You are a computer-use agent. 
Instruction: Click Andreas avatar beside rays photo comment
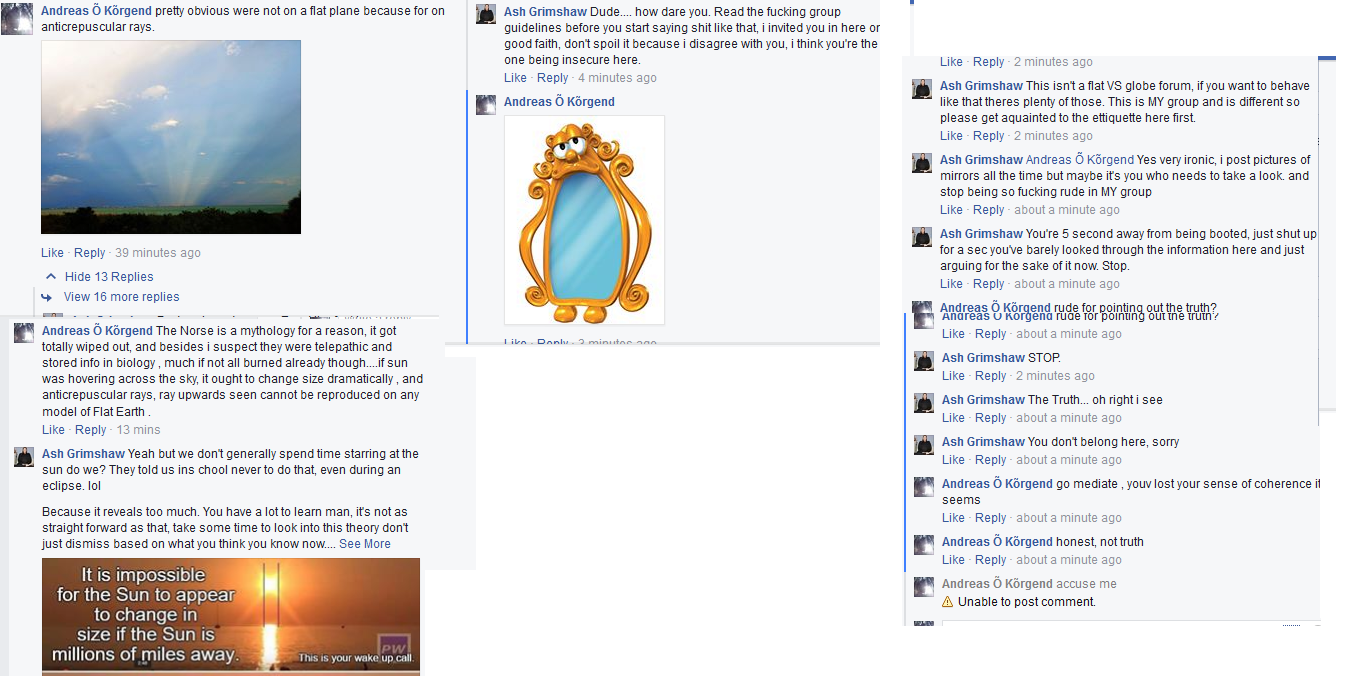tap(17, 19)
